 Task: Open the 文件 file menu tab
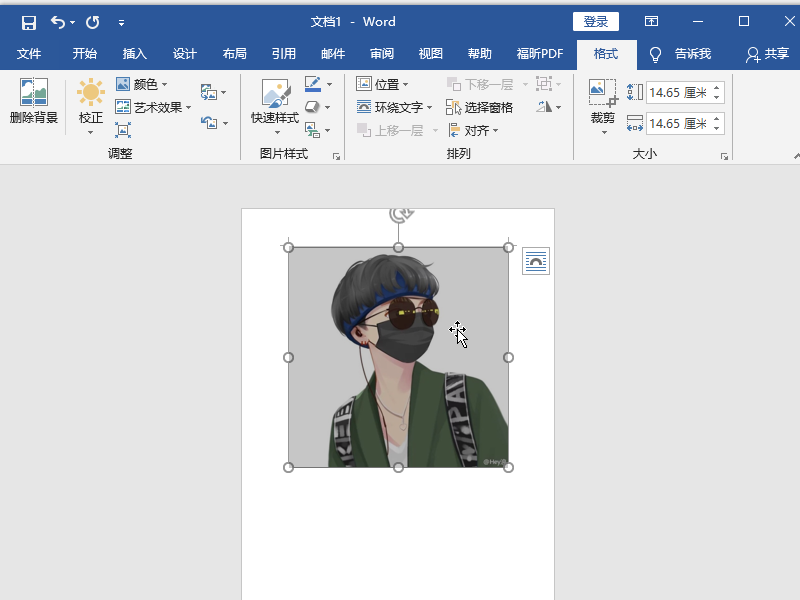[x=29, y=54]
